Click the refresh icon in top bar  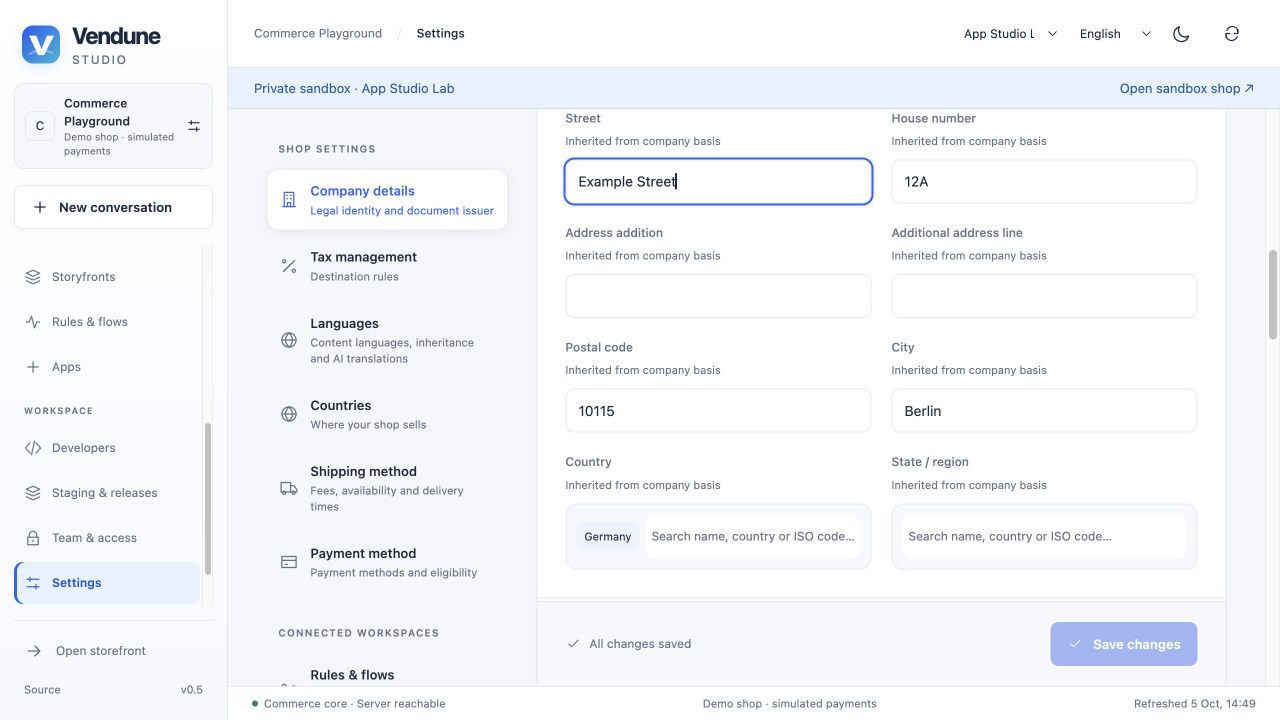click(1232, 34)
